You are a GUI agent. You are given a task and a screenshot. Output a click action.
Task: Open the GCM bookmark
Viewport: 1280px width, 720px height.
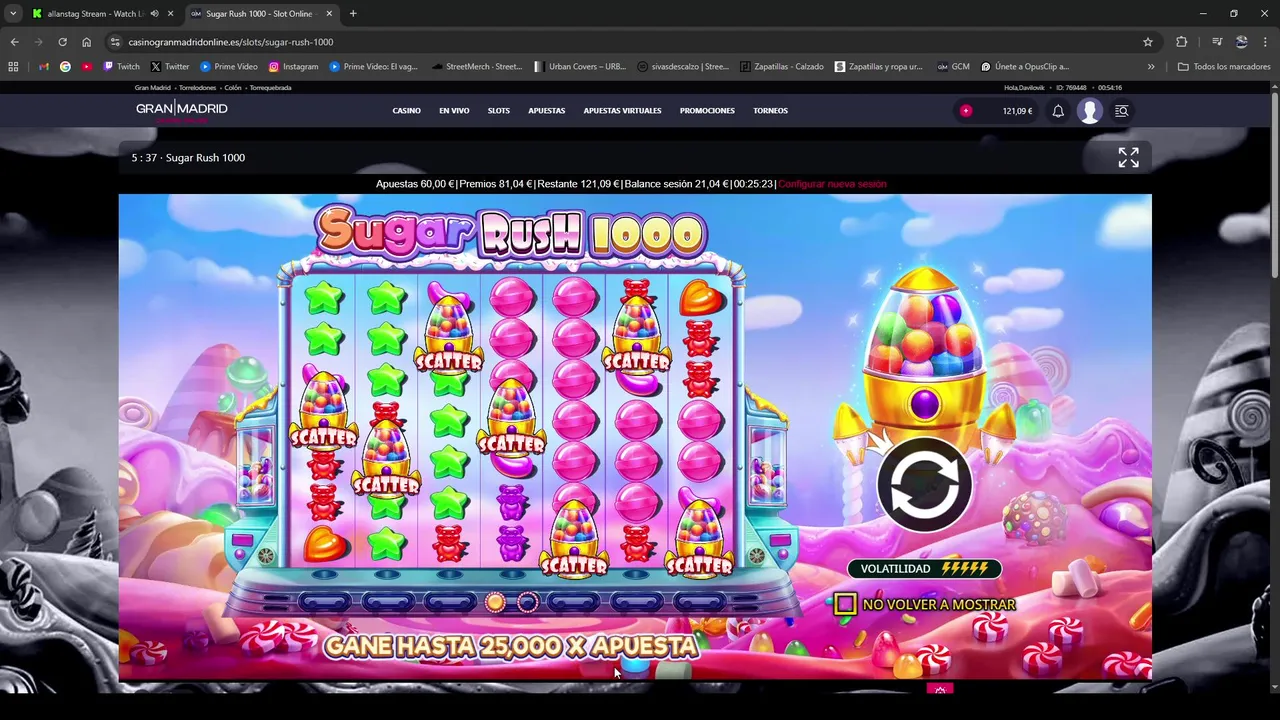click(x=954, y=67)
